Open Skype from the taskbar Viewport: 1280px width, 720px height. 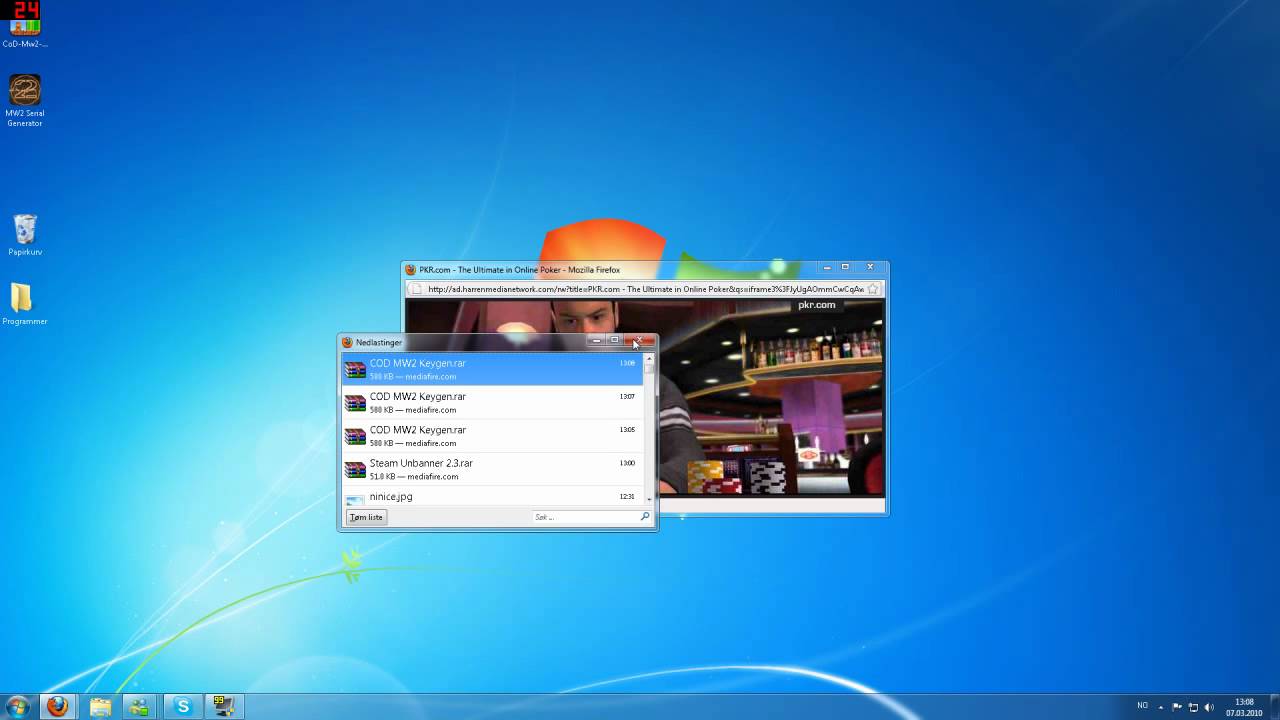point(182,706)
